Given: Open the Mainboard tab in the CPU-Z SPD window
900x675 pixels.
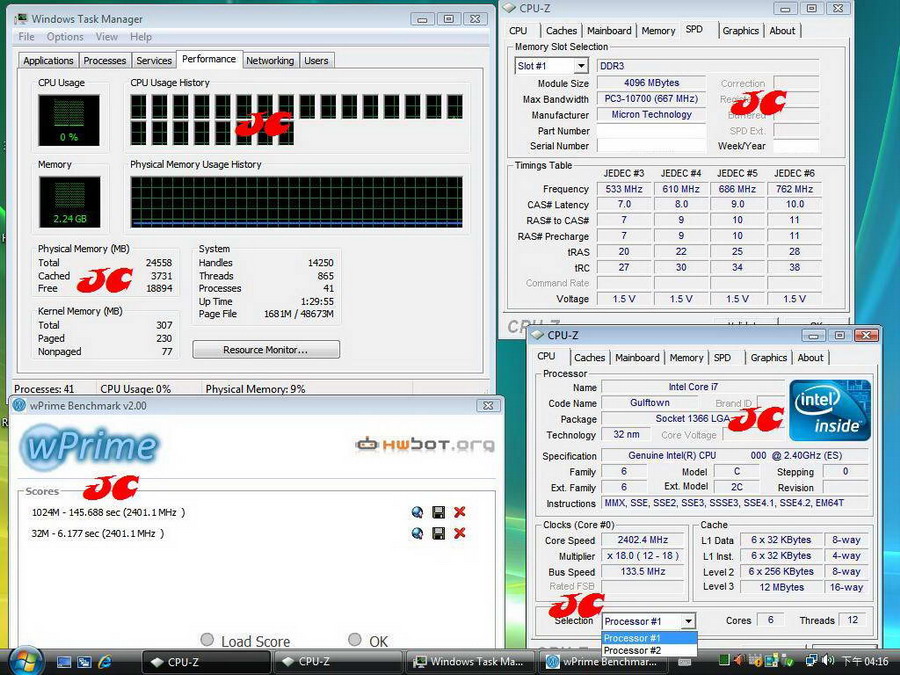Looking at the screenshot, I should 609,30.
